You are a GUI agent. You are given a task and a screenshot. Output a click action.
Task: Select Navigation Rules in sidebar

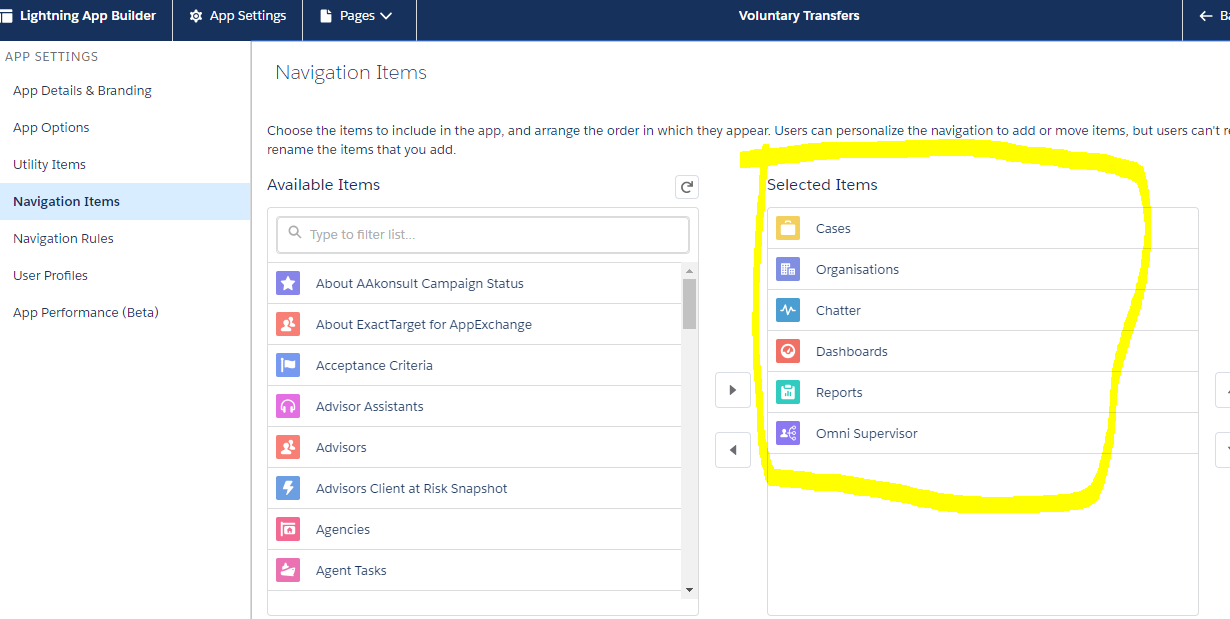pos(63,238)
